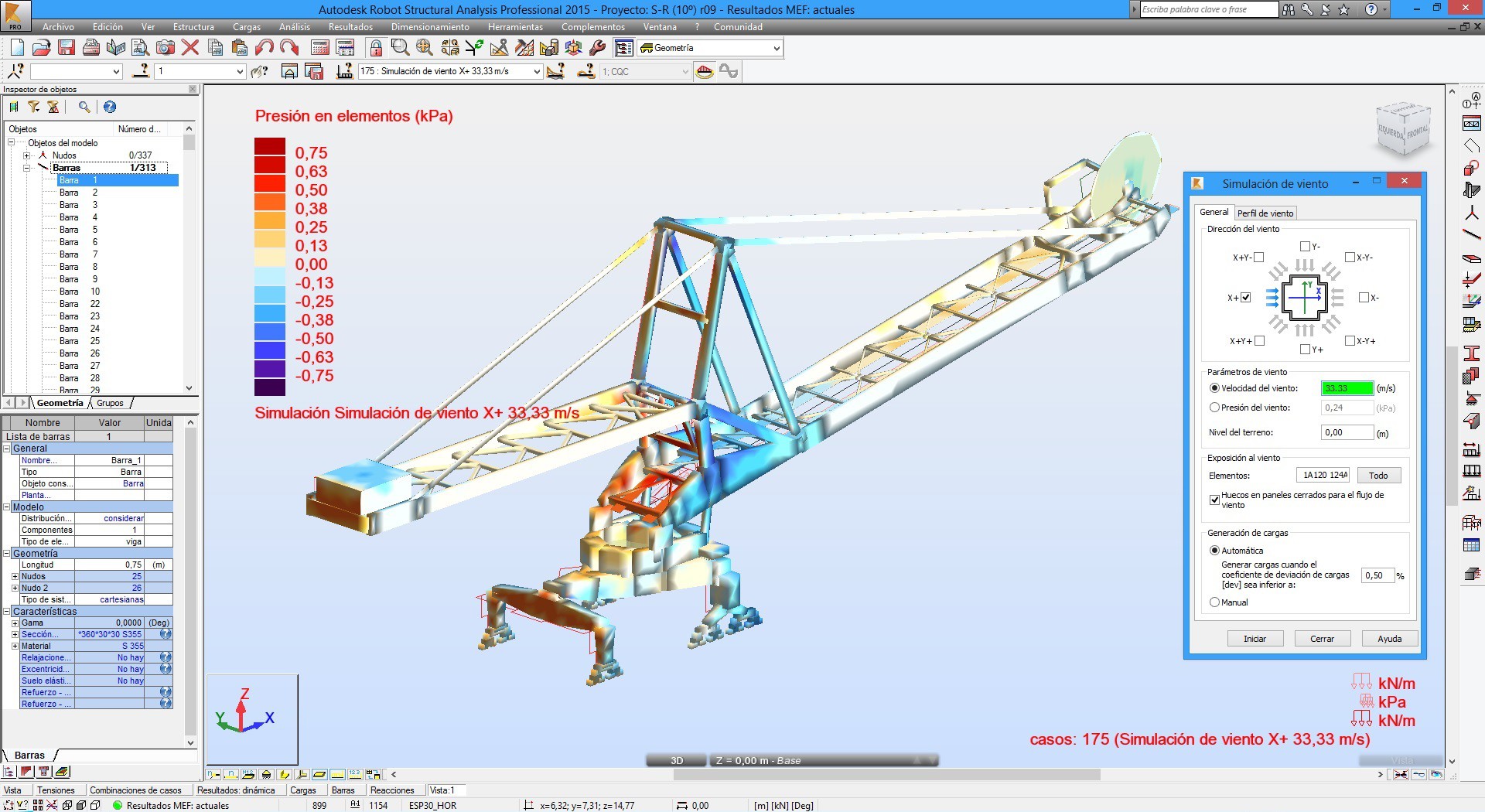Click the Object Inspector help icon

click(110, 107)
